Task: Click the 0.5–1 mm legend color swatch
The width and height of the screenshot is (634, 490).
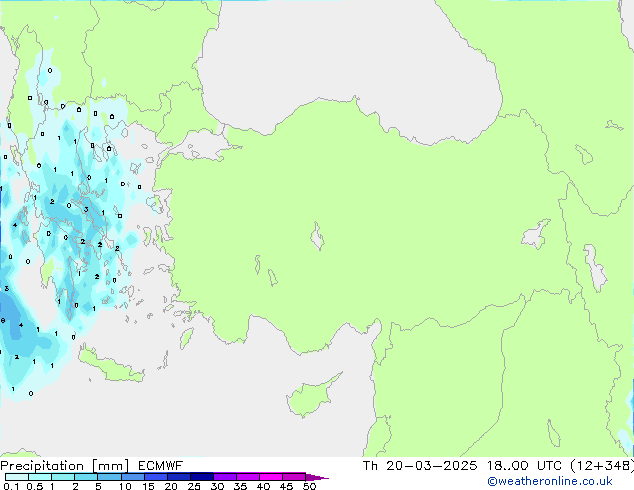Action: pos(40,477)
